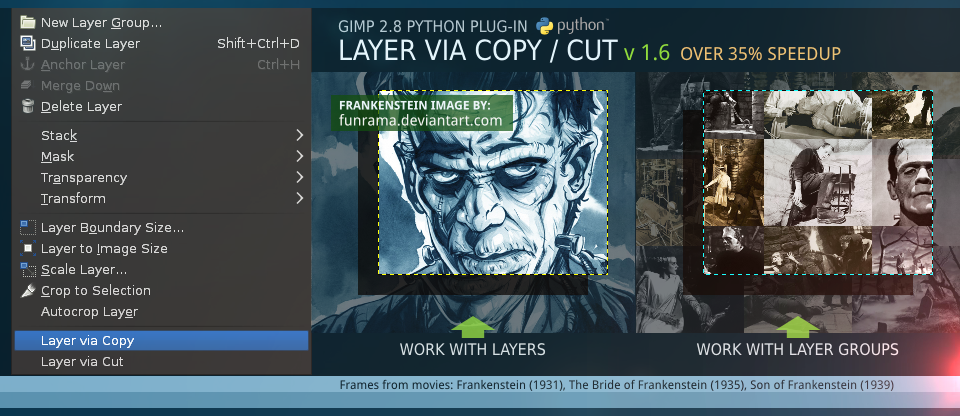Click the Duplicate Layer icon
The image size is (960, 416).
point(28,43)
